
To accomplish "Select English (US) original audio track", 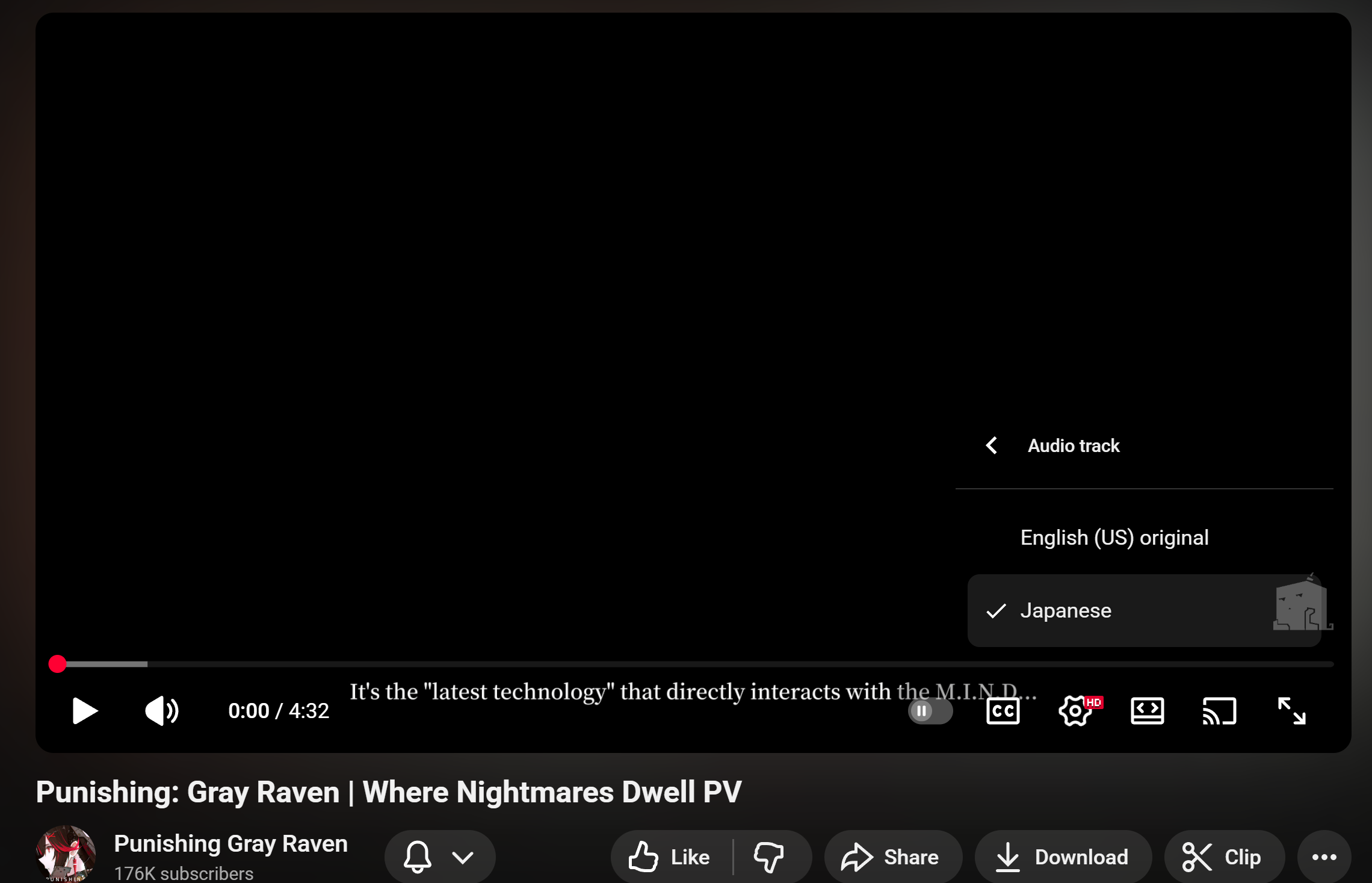I will click(1114, 538).
